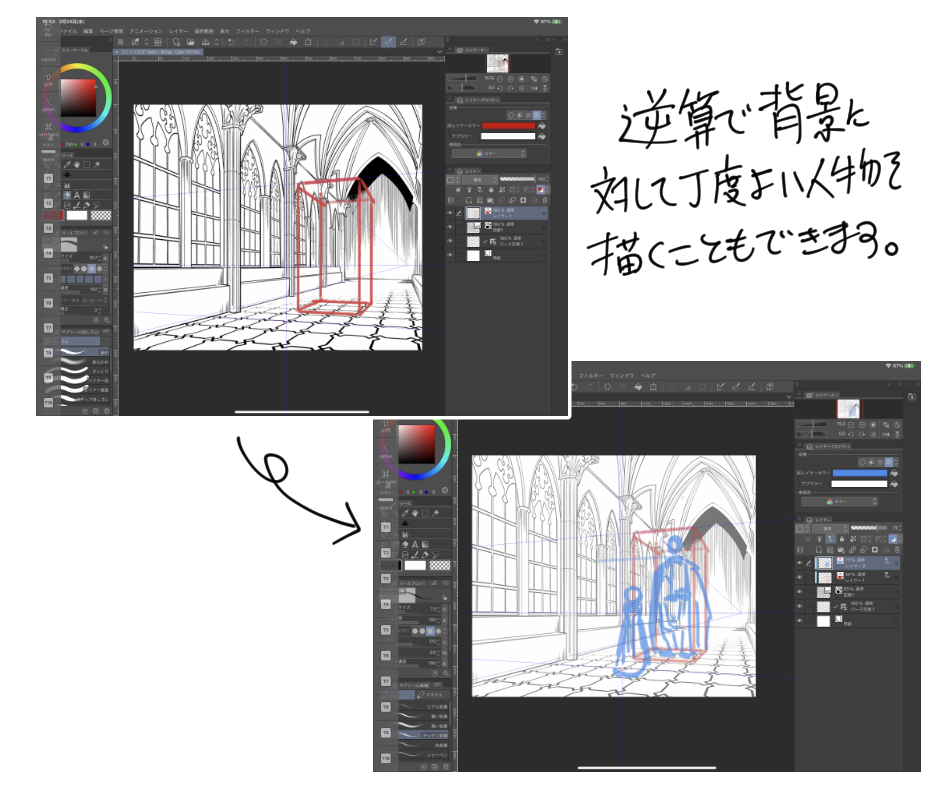Open the ウィンドウ menu in the bottom screenshot
Screen dimensions: 940x800
click(x=622, y=375)
